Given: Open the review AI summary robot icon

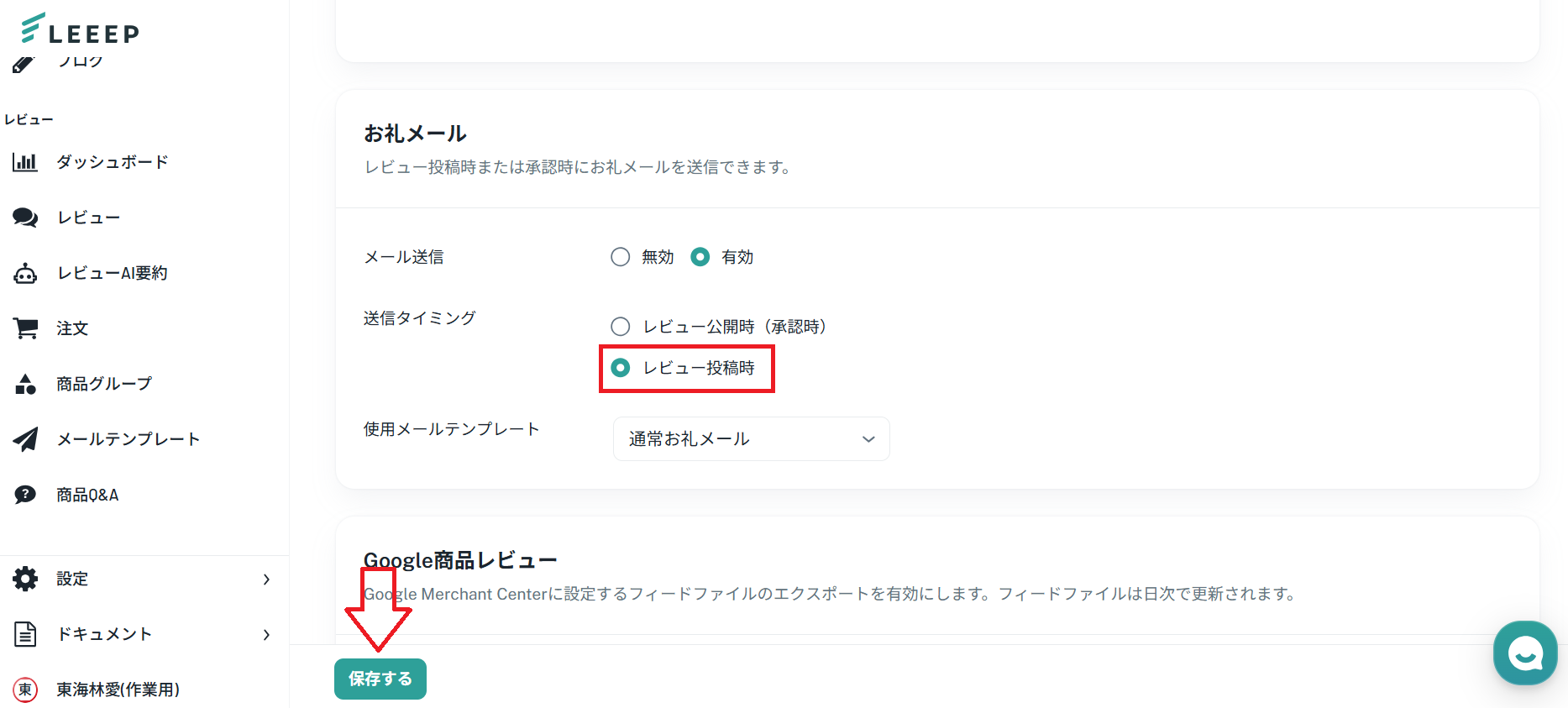Looking at the screenshot, I should [x=25, y=273].
